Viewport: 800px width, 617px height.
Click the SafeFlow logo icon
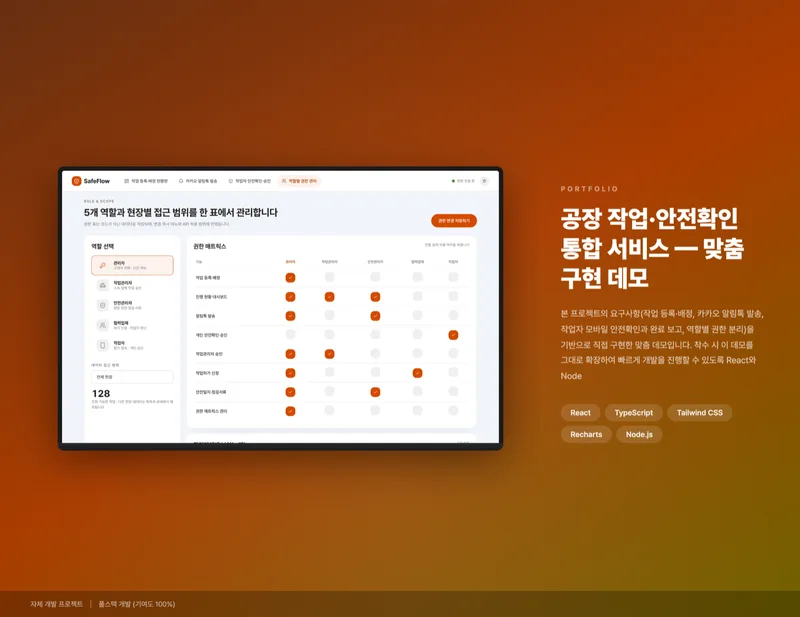[x=77, y=181]
